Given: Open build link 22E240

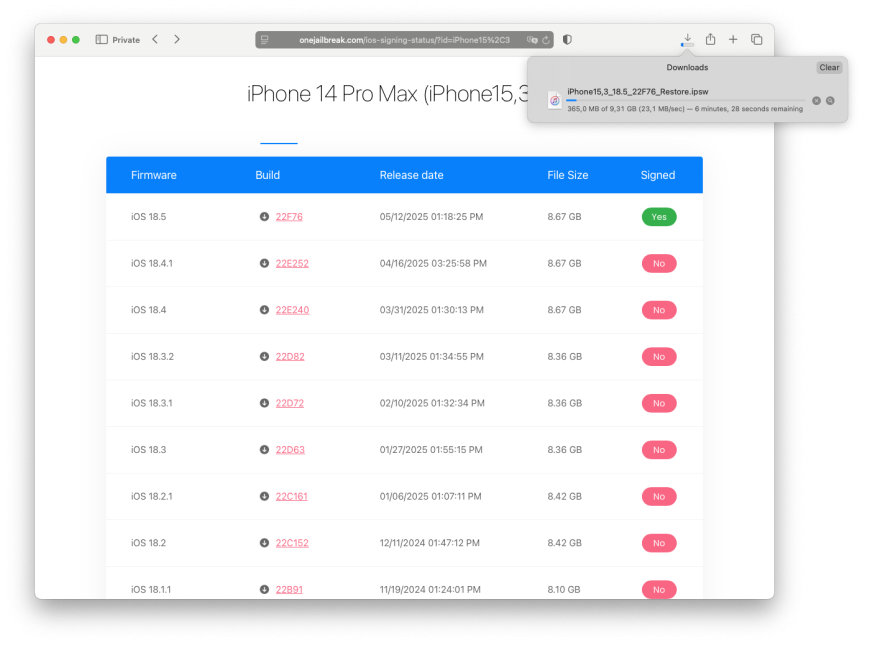Looking at the screenshot, I should point(292,310).
